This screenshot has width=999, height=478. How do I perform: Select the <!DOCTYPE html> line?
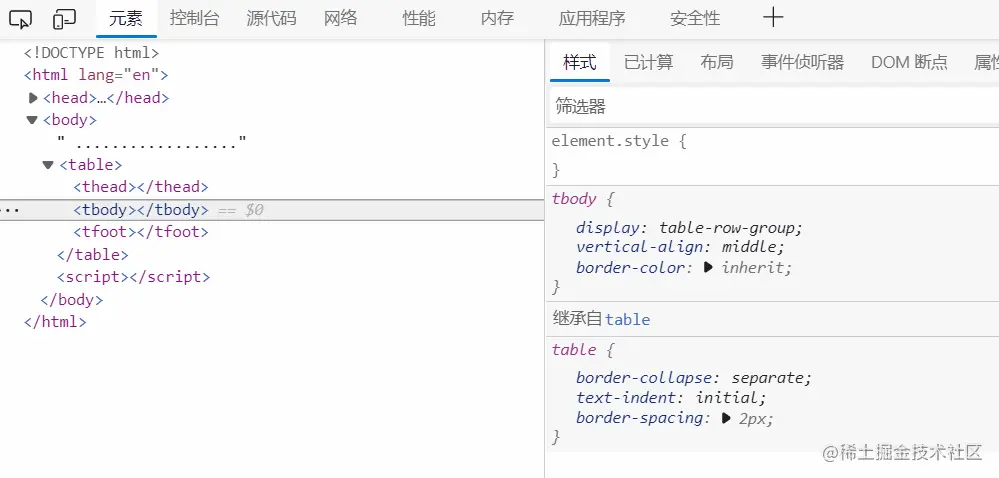(92, 53)
